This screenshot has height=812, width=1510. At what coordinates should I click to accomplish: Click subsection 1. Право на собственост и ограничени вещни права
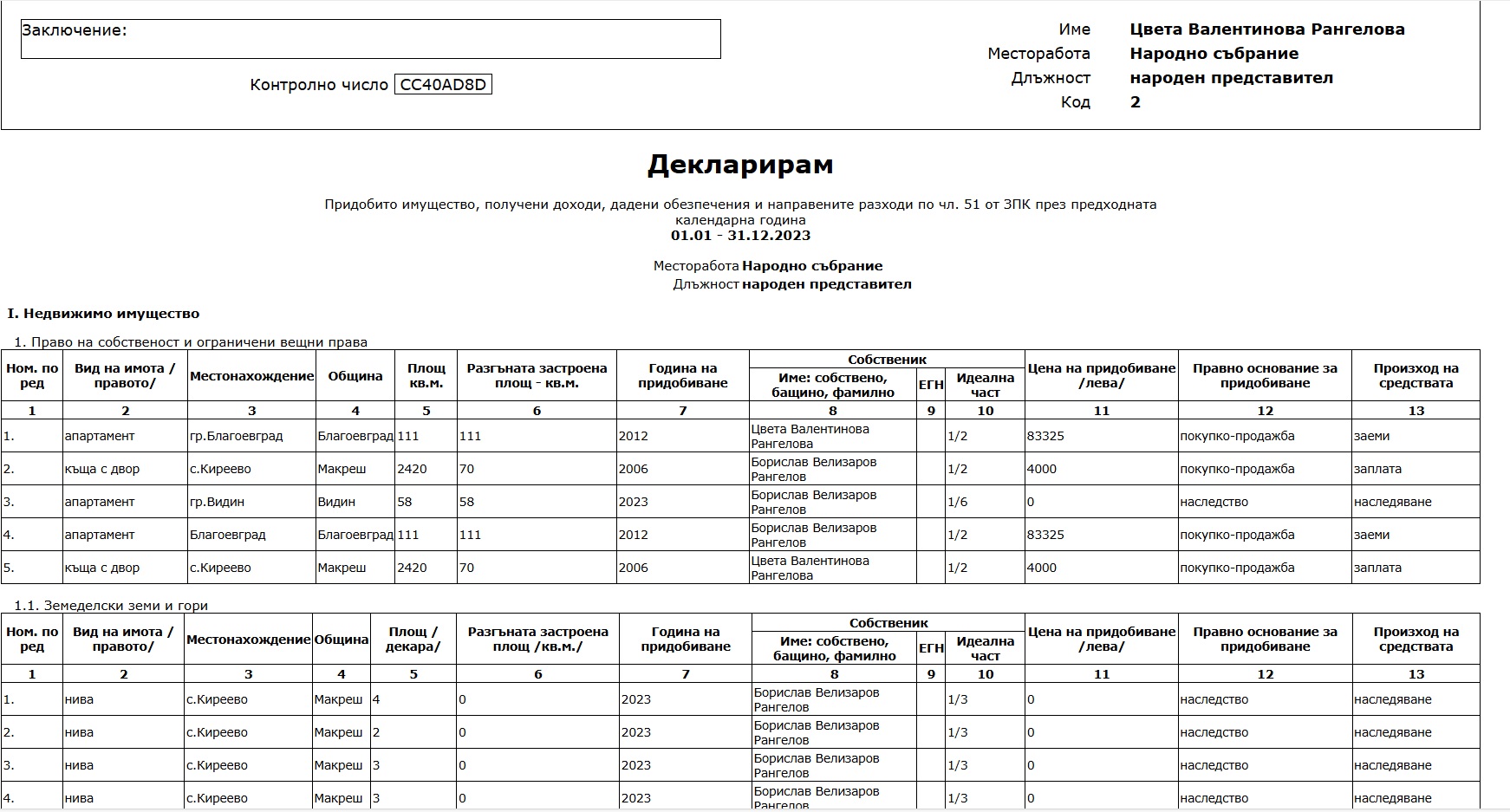pos(191,342)
